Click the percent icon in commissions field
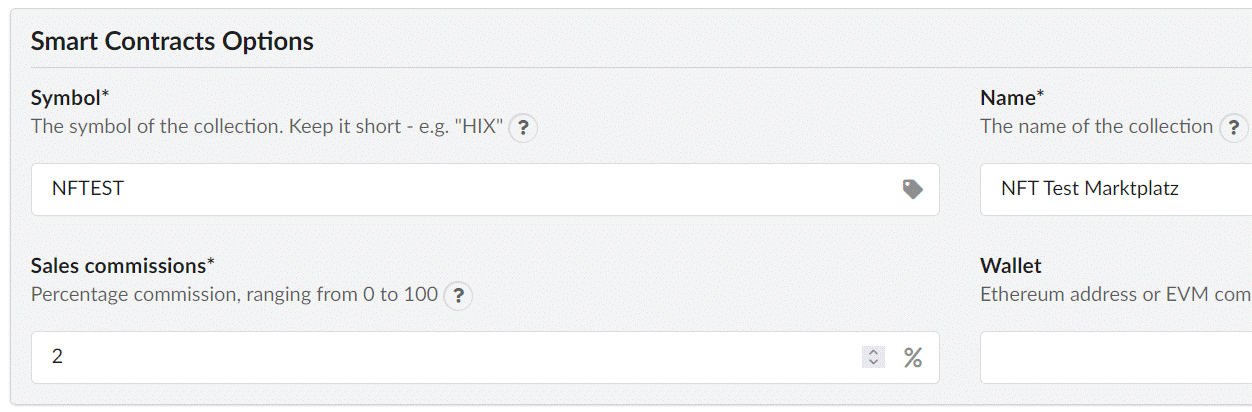The image size is (1252, 412). coord(912,357)
